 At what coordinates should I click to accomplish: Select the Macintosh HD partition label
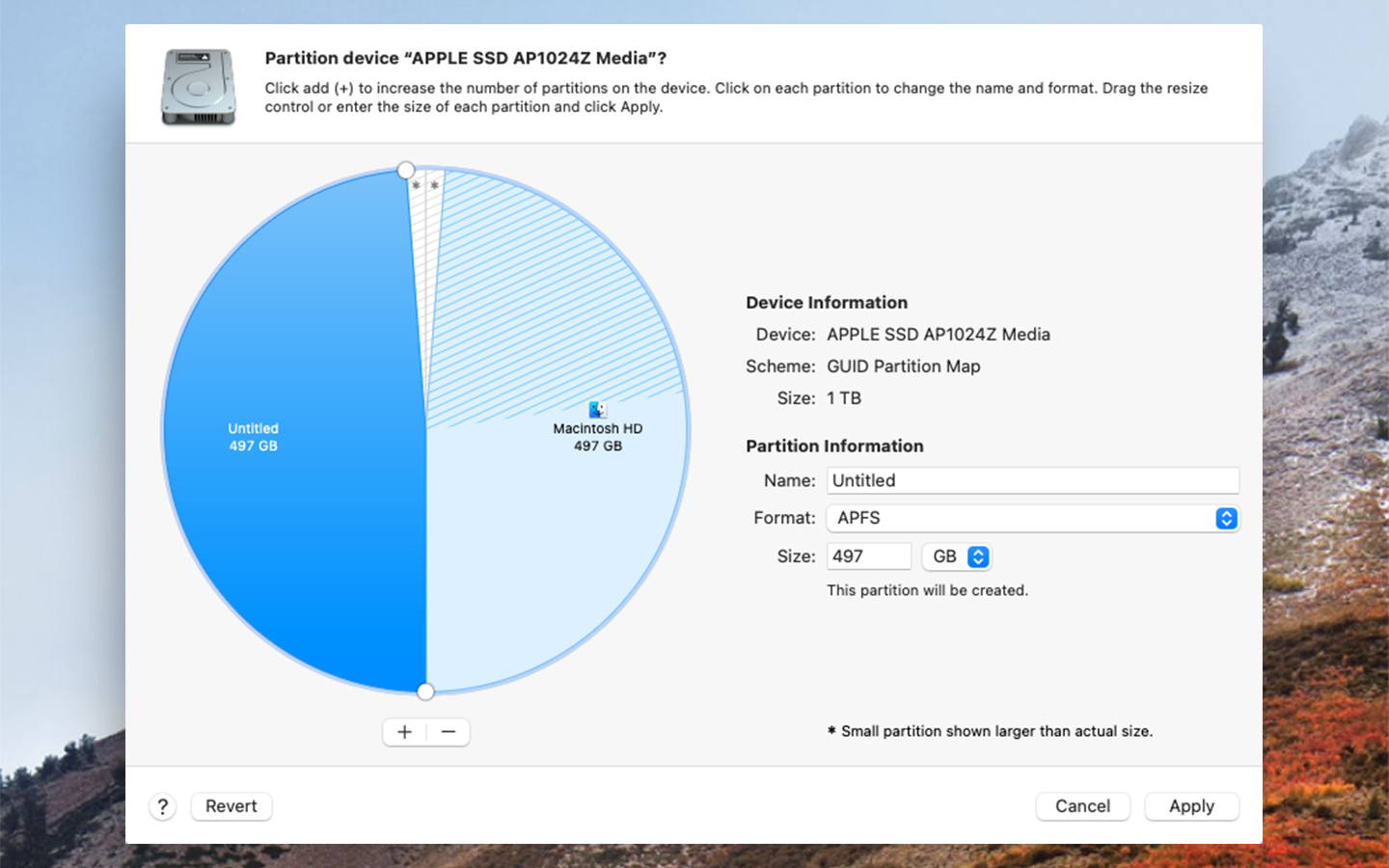click(597, 429)
